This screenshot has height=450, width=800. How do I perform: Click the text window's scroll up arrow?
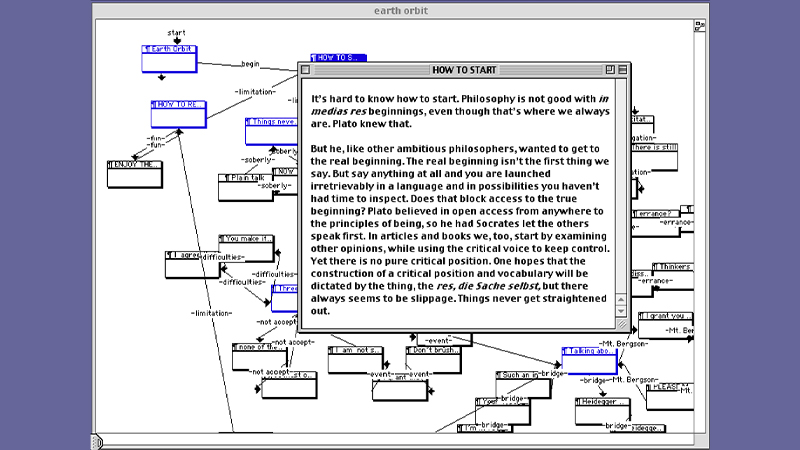[x=621, y=298]
